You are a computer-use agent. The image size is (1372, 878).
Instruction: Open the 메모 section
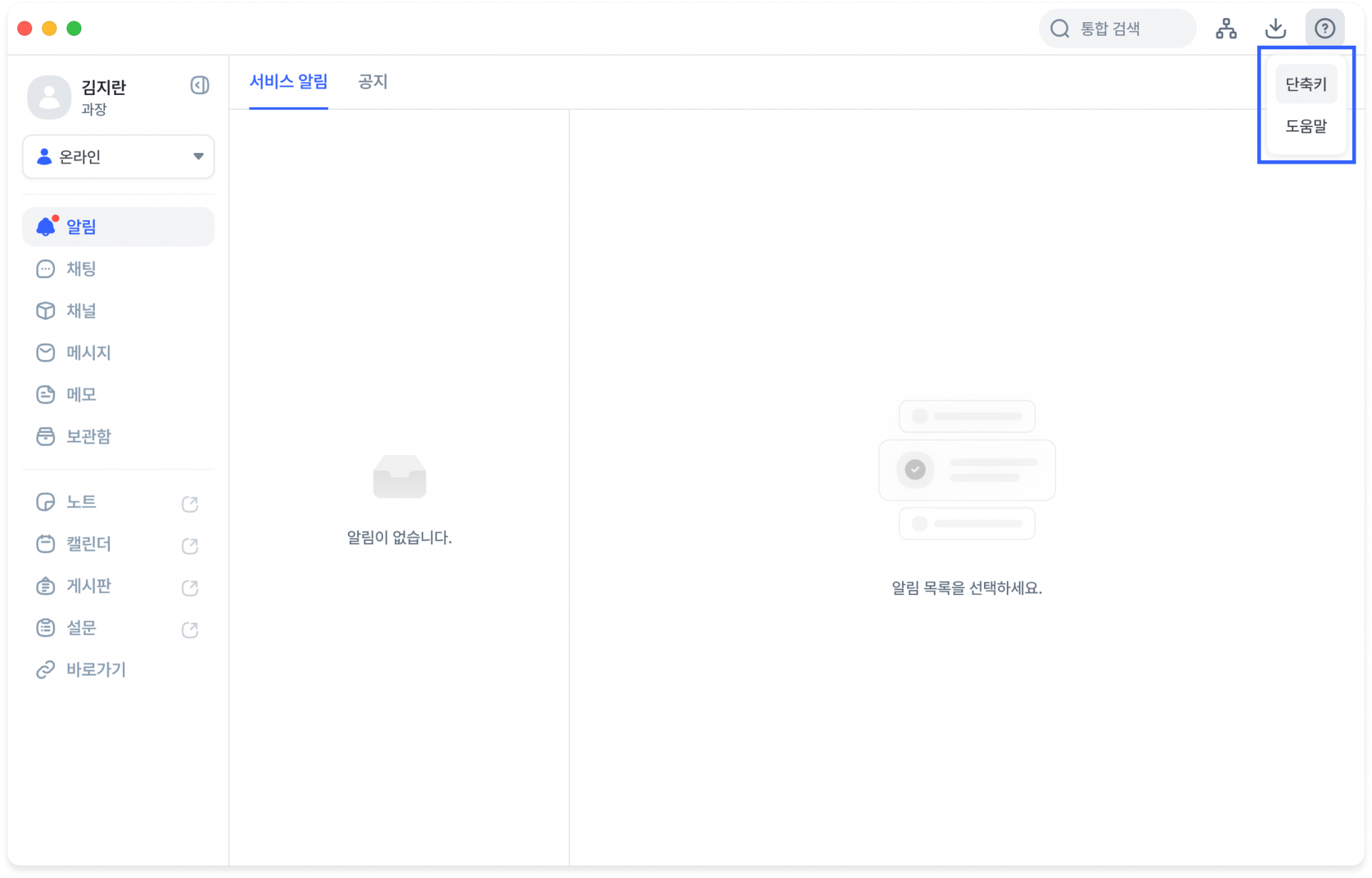click(80, 394)
